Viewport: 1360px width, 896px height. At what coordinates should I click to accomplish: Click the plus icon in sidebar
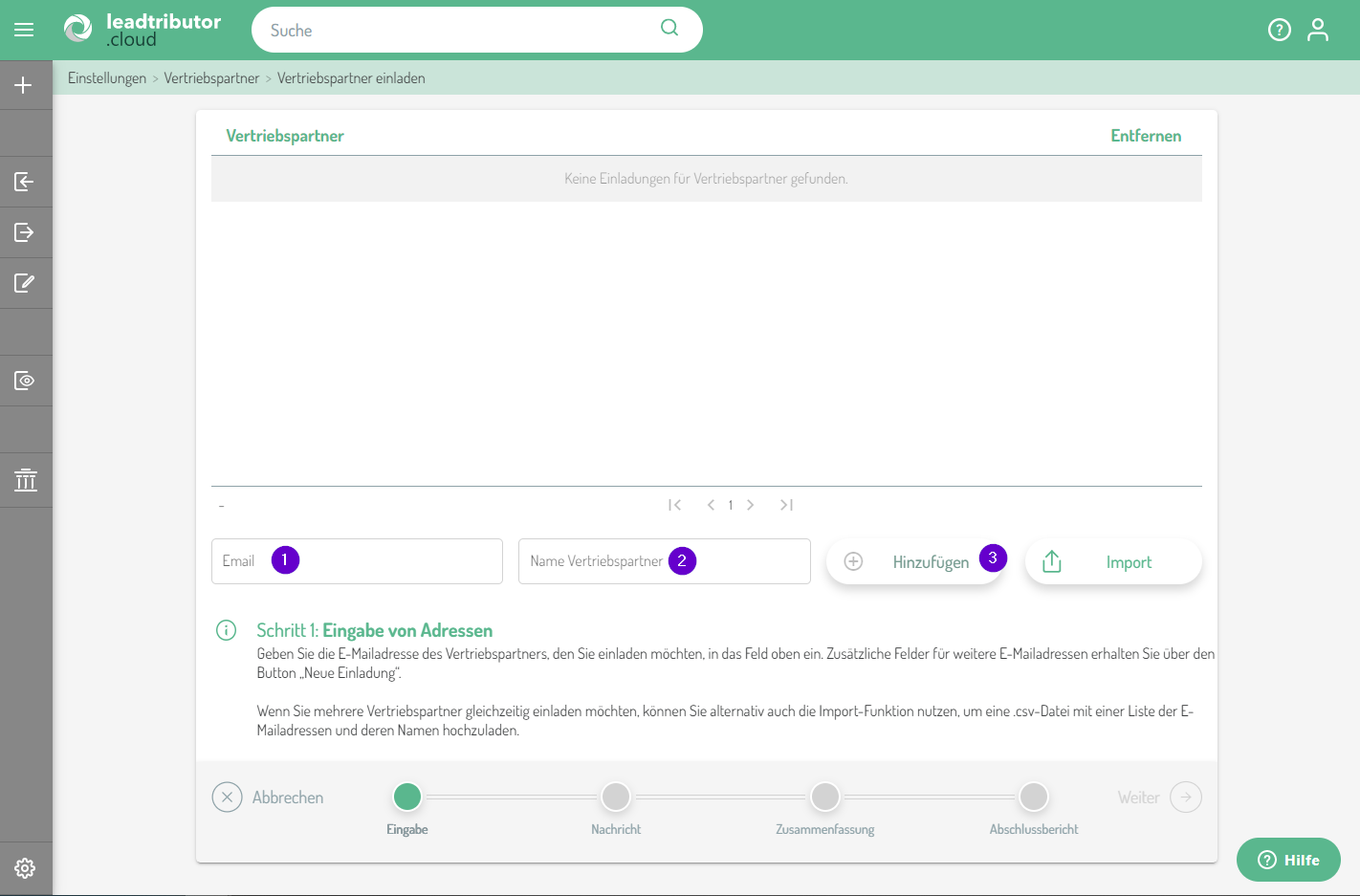click(24, 85)
